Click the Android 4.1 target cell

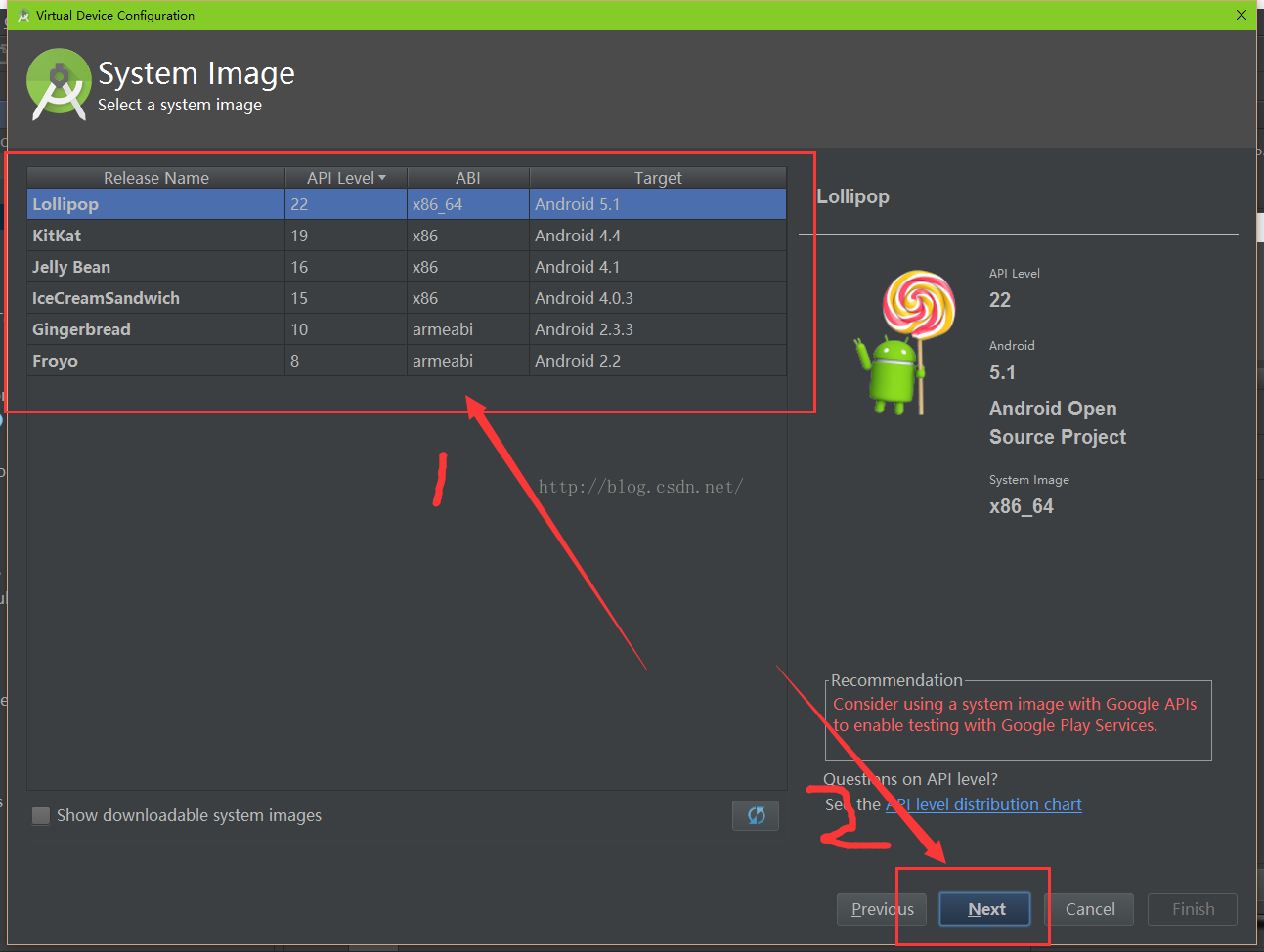[658, 267]
